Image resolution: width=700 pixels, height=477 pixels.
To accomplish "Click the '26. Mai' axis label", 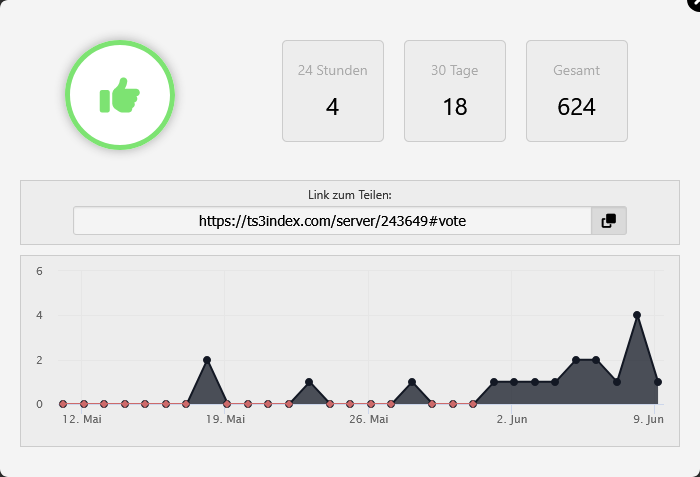I will (x=369, y=419).
